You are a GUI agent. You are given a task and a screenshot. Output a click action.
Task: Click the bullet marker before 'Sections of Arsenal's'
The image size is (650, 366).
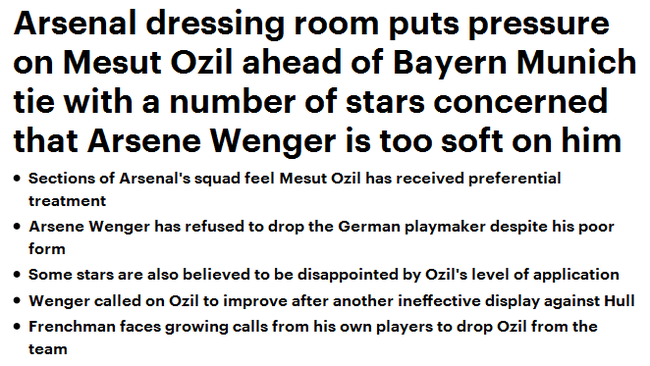point(17,179)
